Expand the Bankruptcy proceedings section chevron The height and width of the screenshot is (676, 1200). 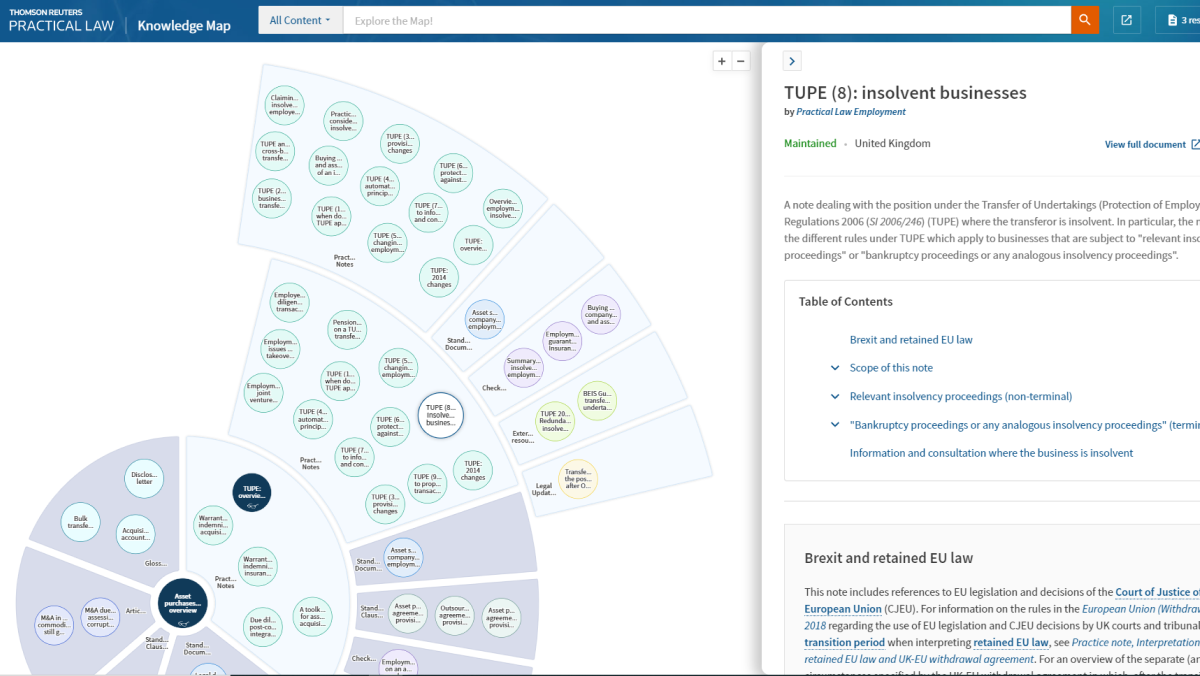[835, 425]
